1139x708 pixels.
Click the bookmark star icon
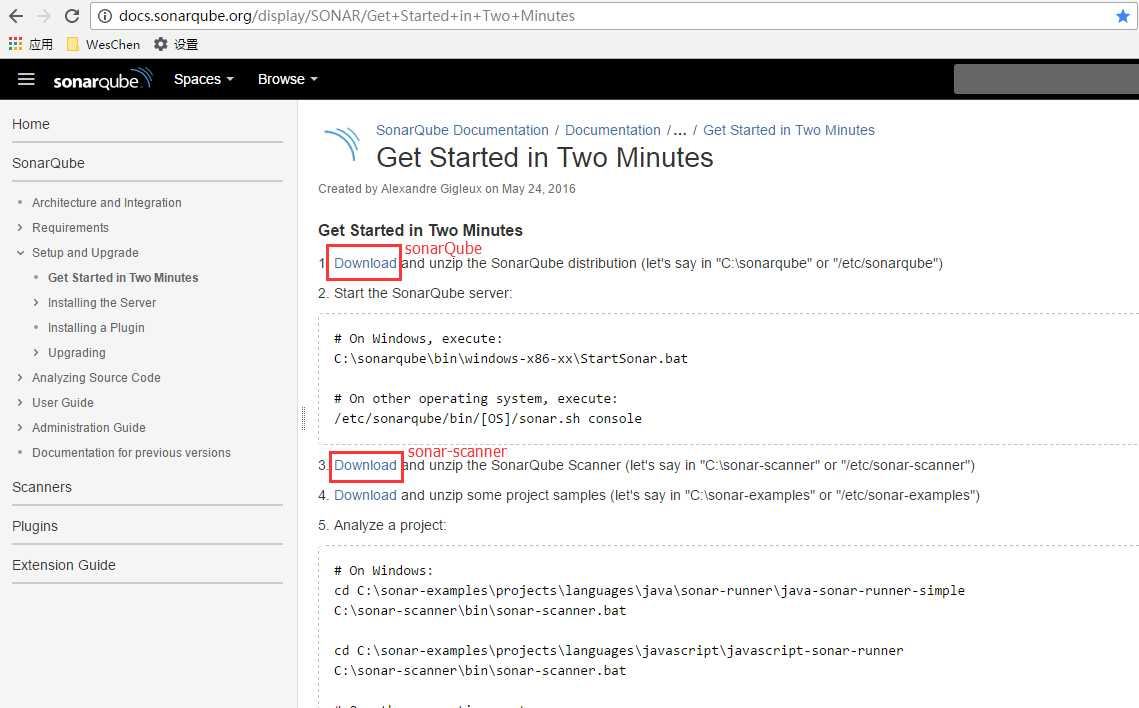pyautogui.click(x=1122, y=16)
